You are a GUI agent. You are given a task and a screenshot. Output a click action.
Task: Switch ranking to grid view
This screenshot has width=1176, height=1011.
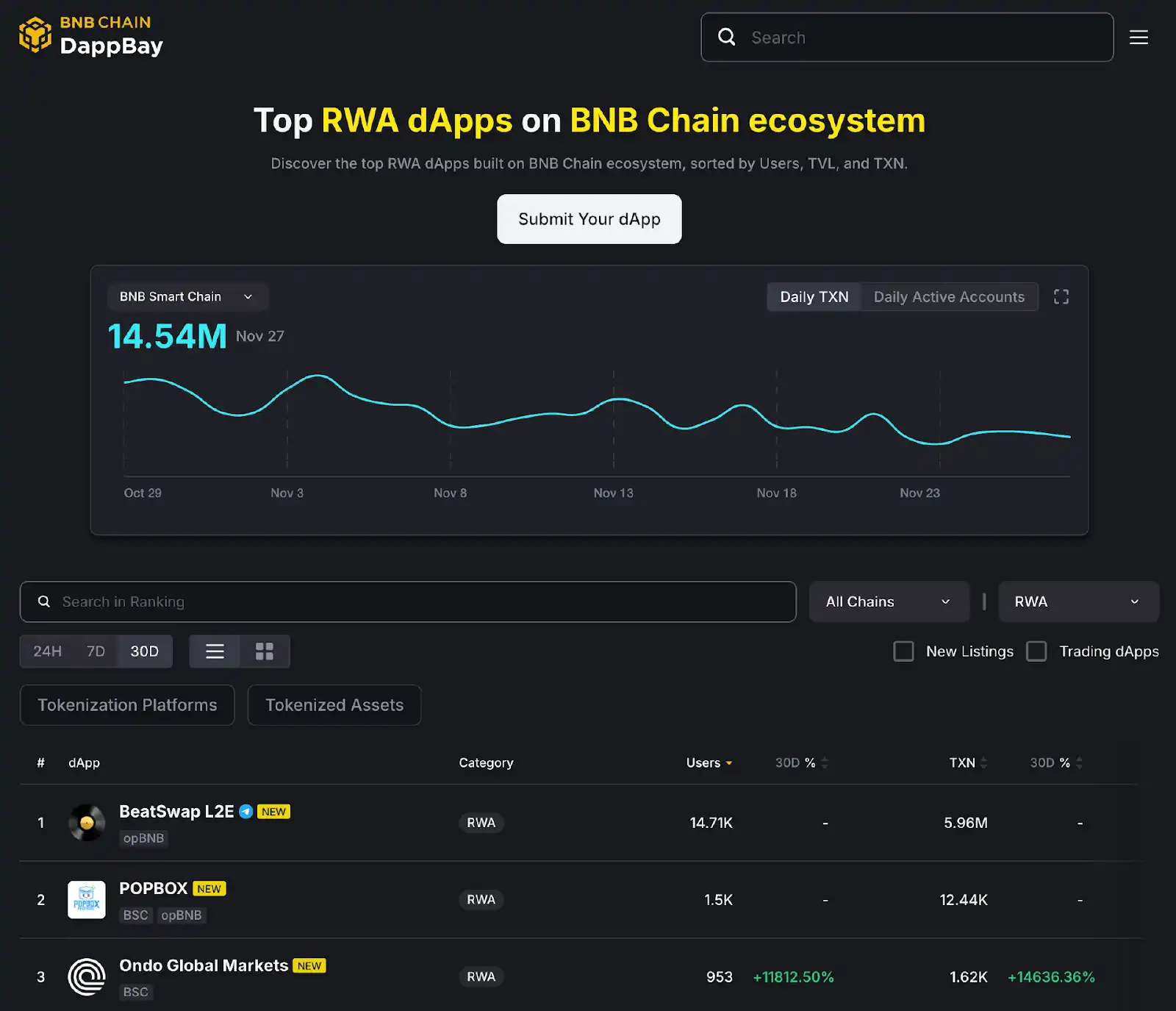point(265,651)
